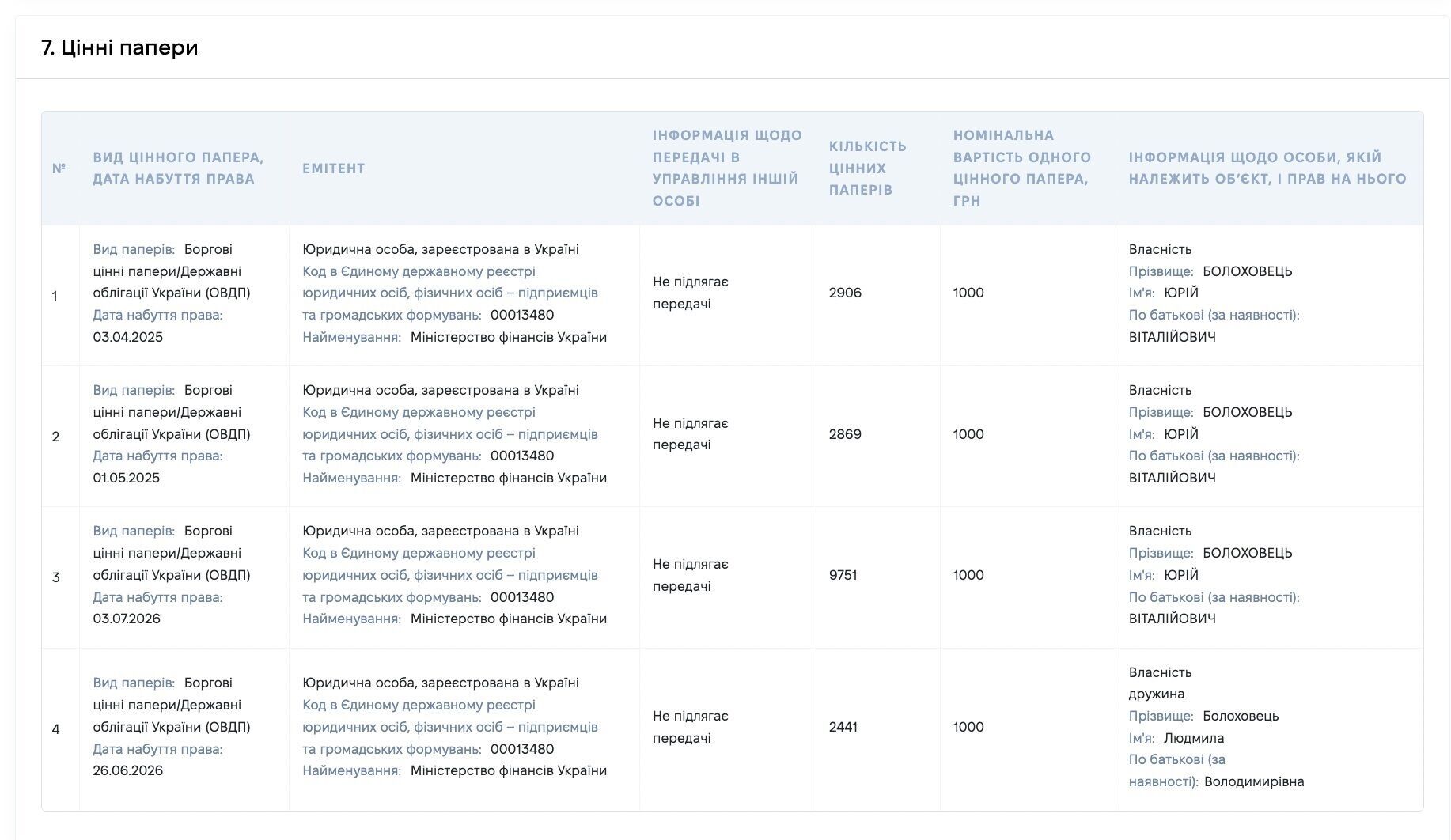1451x840 pixels.
Task: Click "Власність" in the 01.05.2025 row
Action: 1160,390
